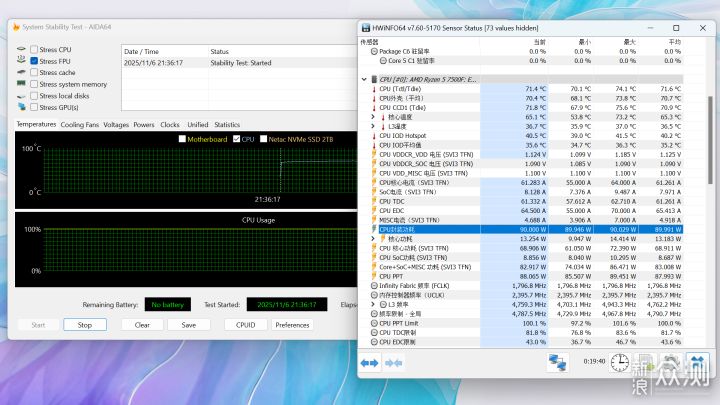
Task: Click the Save button in AIDA64
Action: [189, 325]
